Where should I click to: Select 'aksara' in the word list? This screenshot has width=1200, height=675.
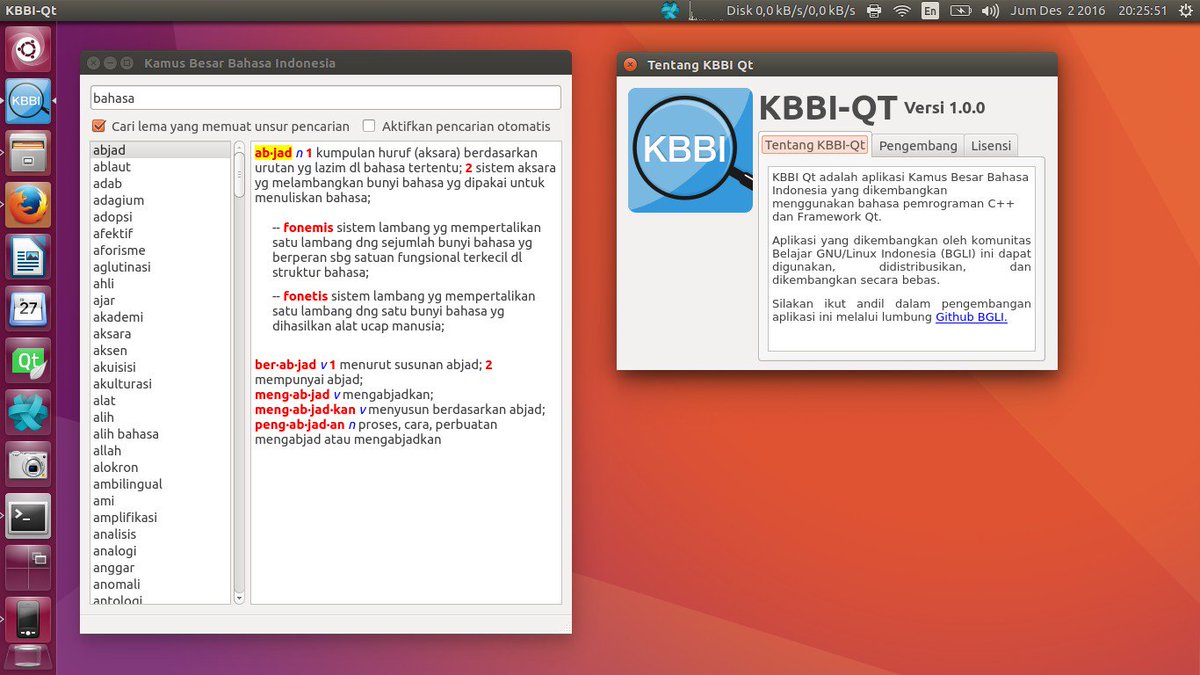click(160, 334)
